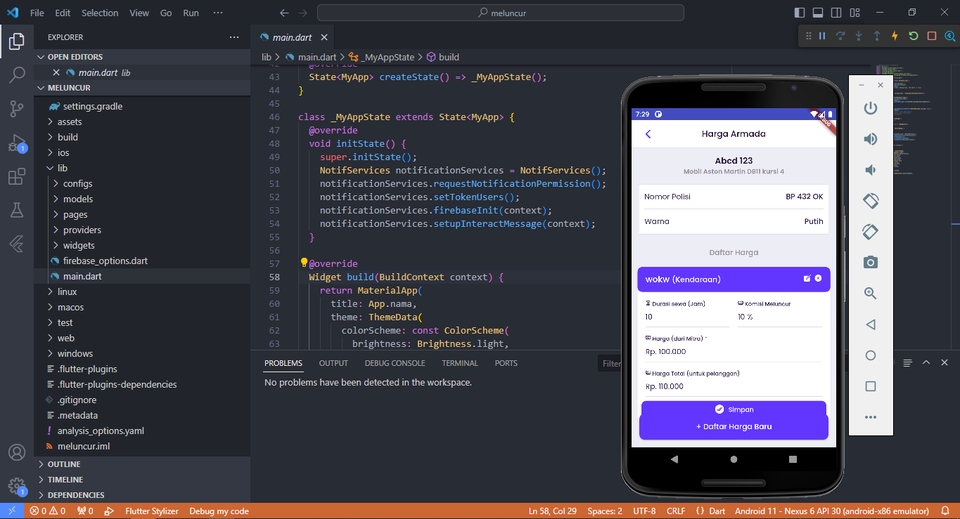Tap remove icon on wokw card
960x519 pixels.
point(819,278)
